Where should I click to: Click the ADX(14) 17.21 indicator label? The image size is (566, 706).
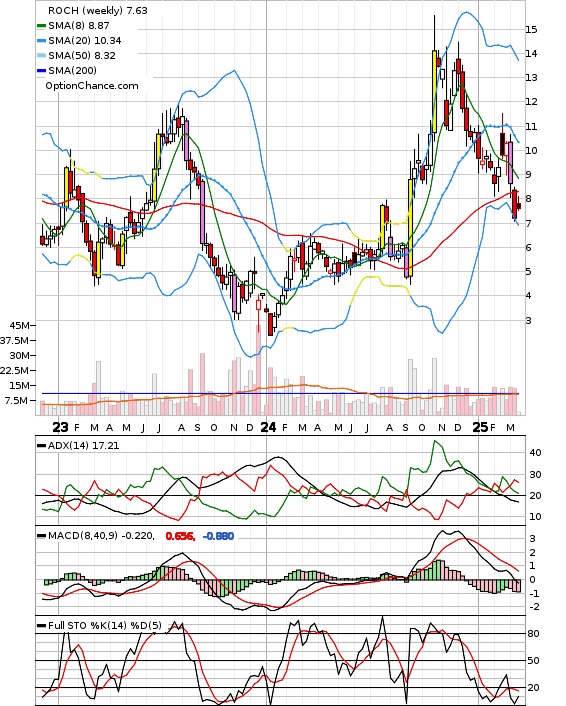[83, 445]
